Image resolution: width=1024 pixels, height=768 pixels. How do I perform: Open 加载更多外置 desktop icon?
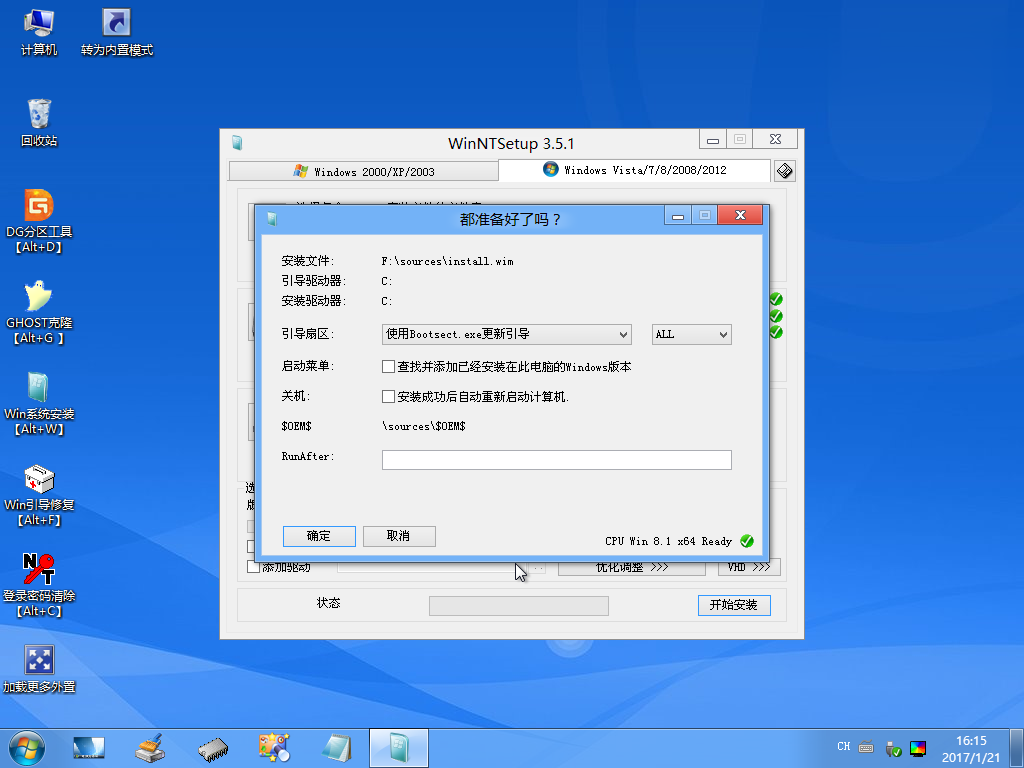coord(39,667)
